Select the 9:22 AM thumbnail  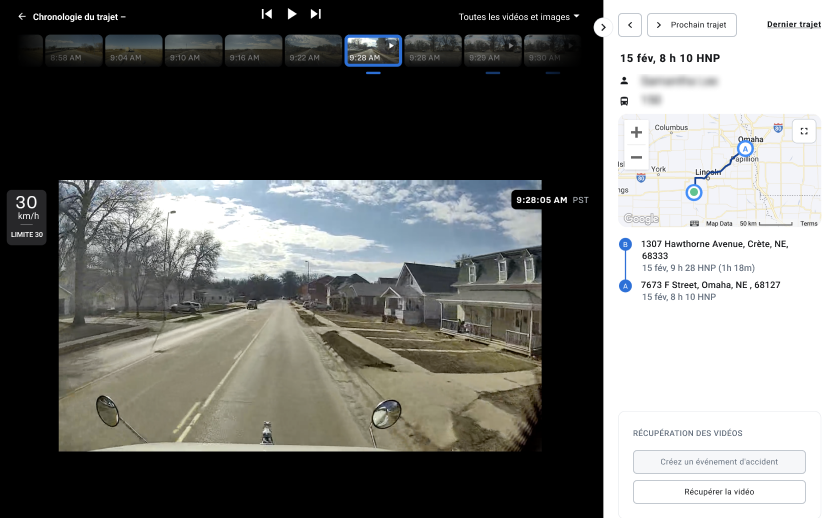(x=313, y=51)
